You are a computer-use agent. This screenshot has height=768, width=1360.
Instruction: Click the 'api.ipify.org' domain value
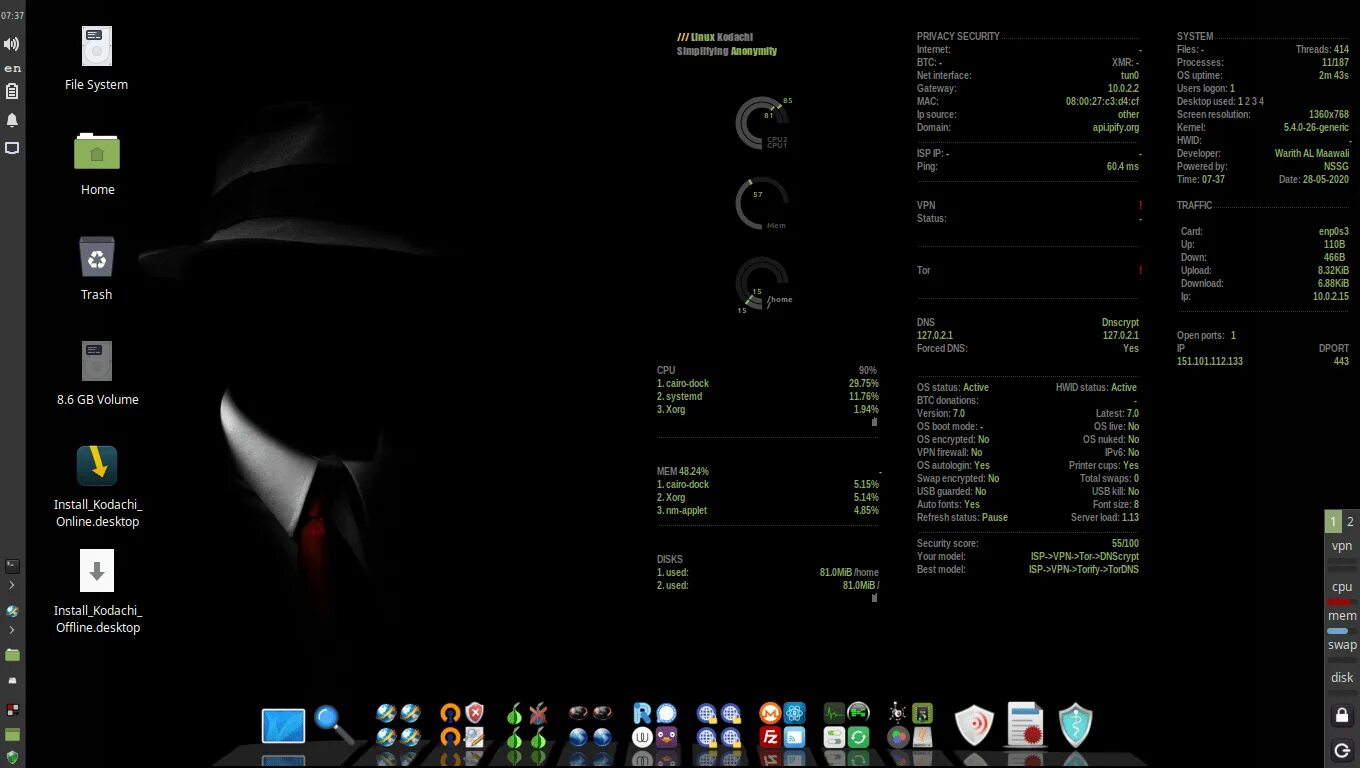(x=1115, y=128)
